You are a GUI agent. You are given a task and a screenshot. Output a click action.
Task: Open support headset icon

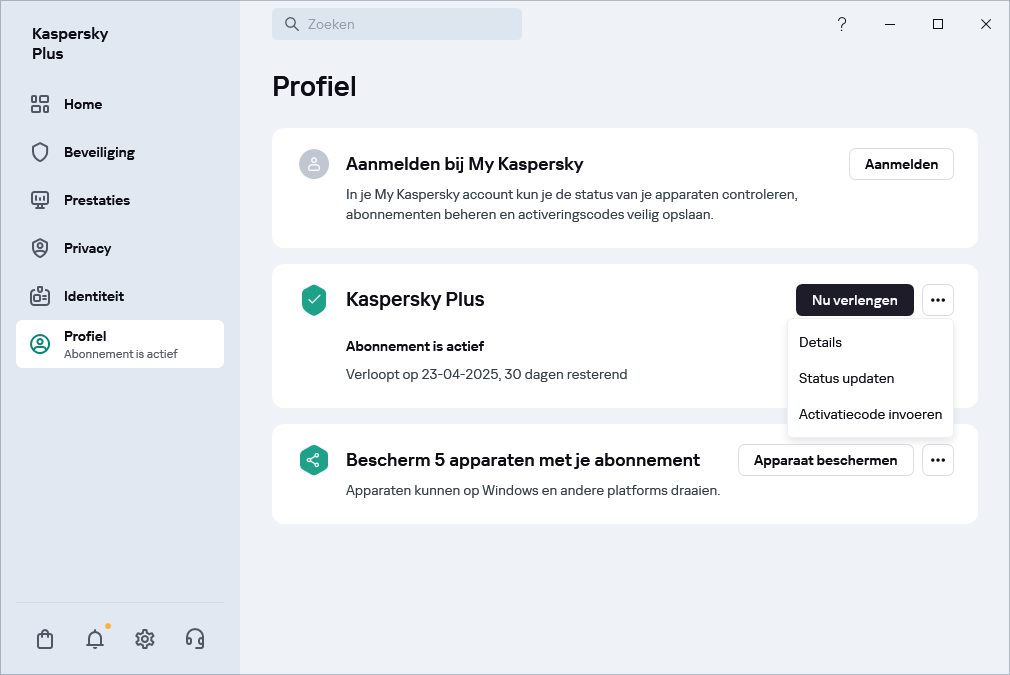pos(195,639)
